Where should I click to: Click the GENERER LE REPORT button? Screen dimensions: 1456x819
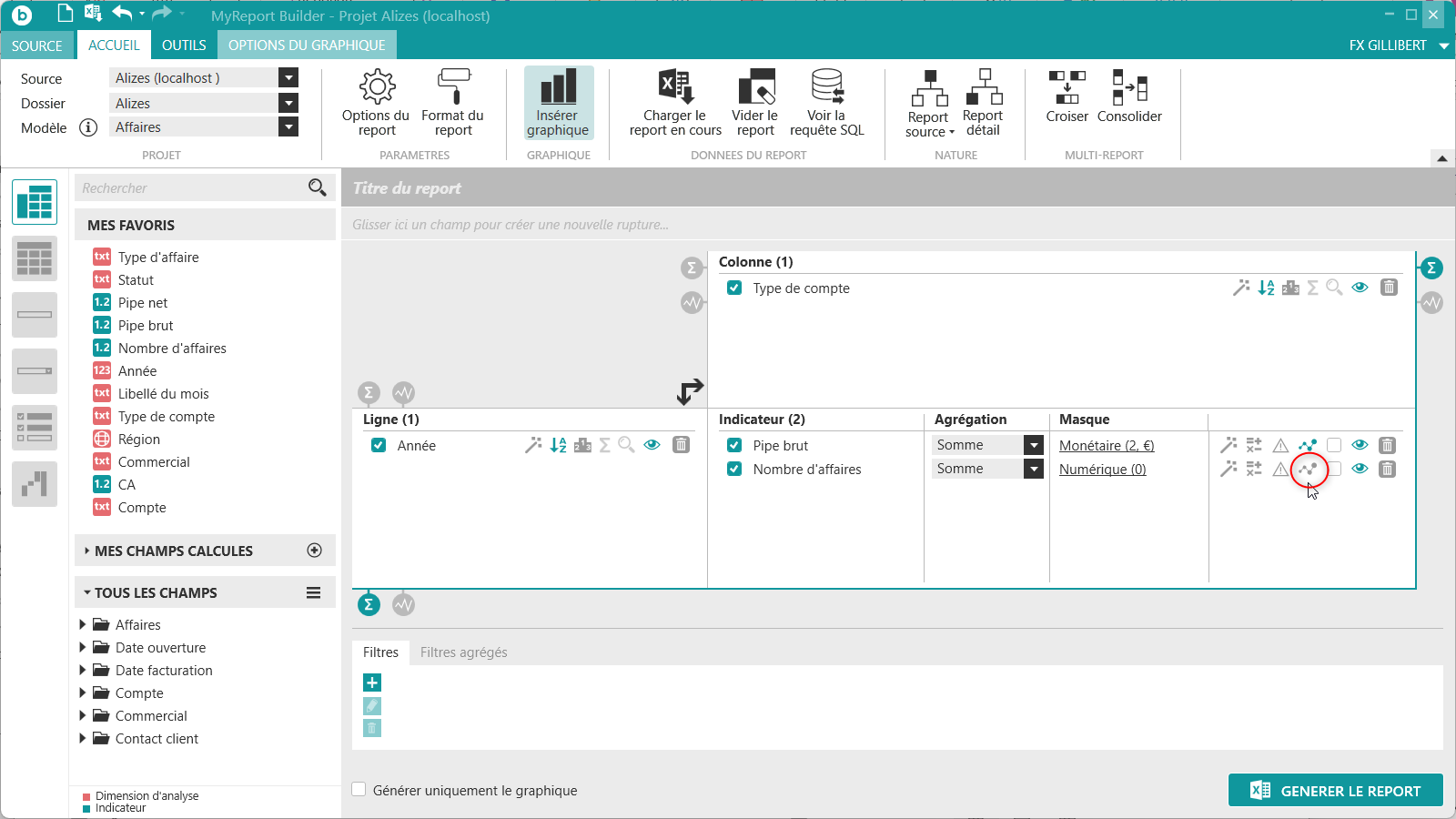(x=1335, y=791)
